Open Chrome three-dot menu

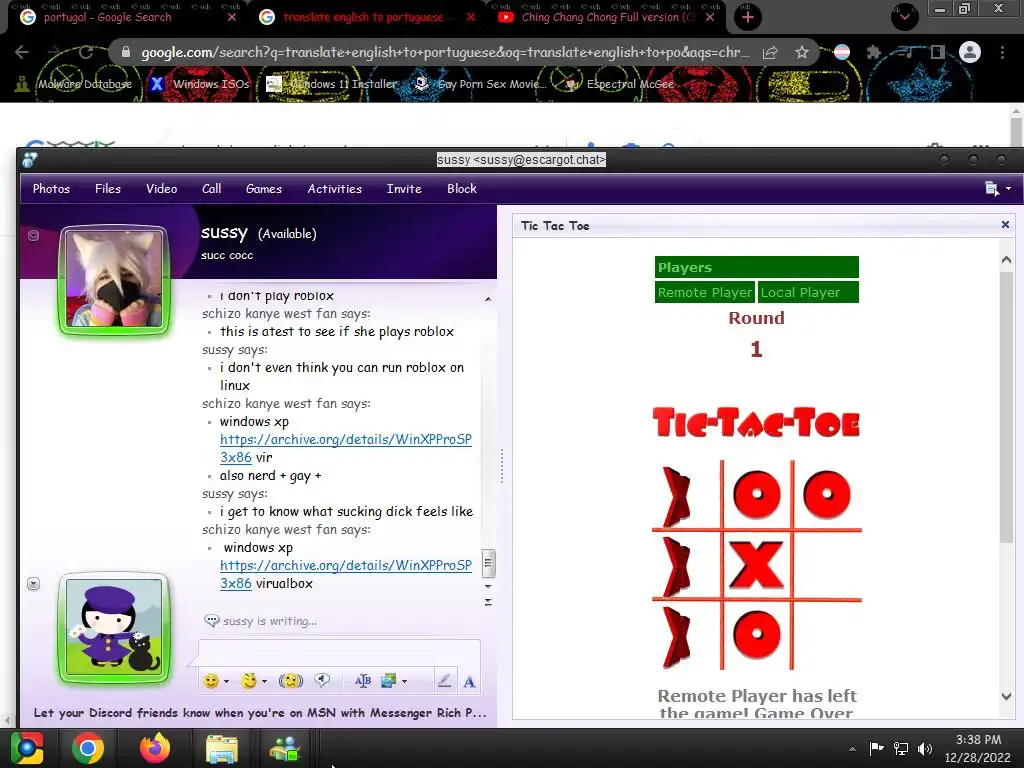click(1002, 52)
